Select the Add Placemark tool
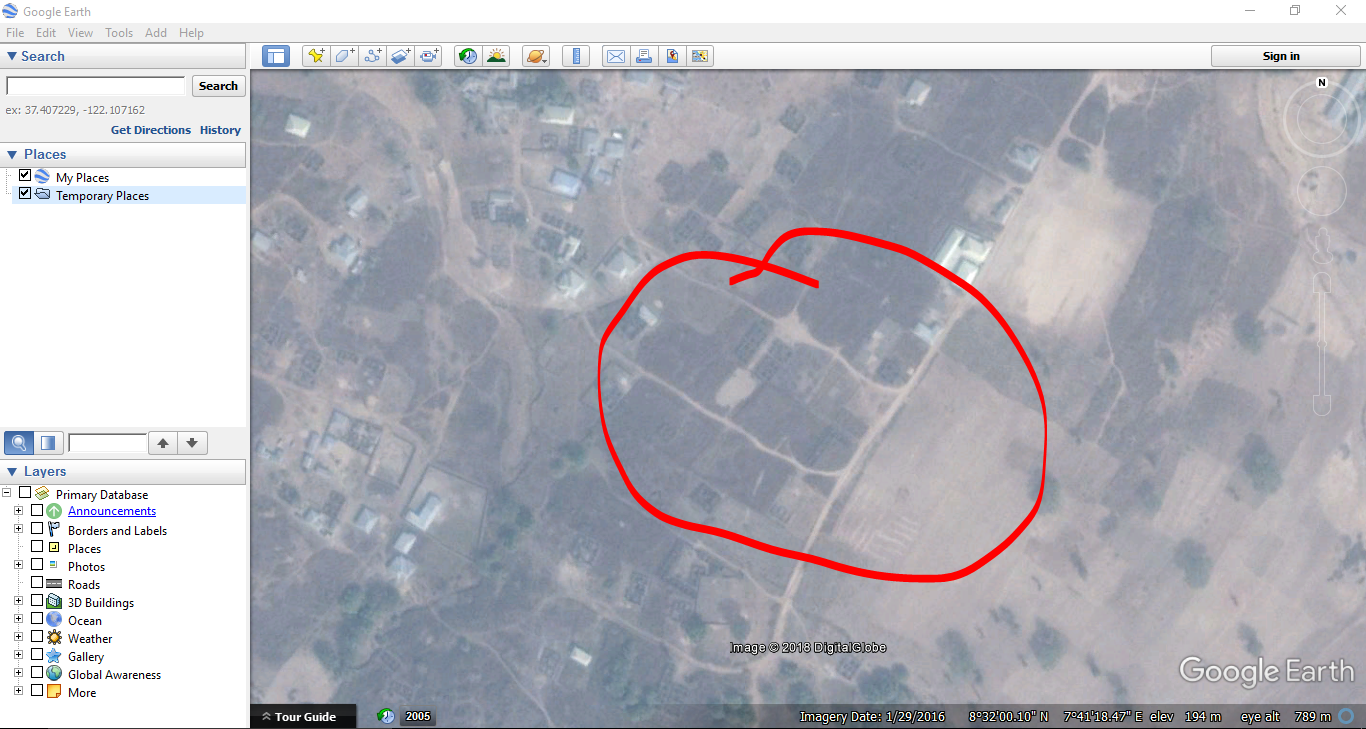 click(316, 56)
